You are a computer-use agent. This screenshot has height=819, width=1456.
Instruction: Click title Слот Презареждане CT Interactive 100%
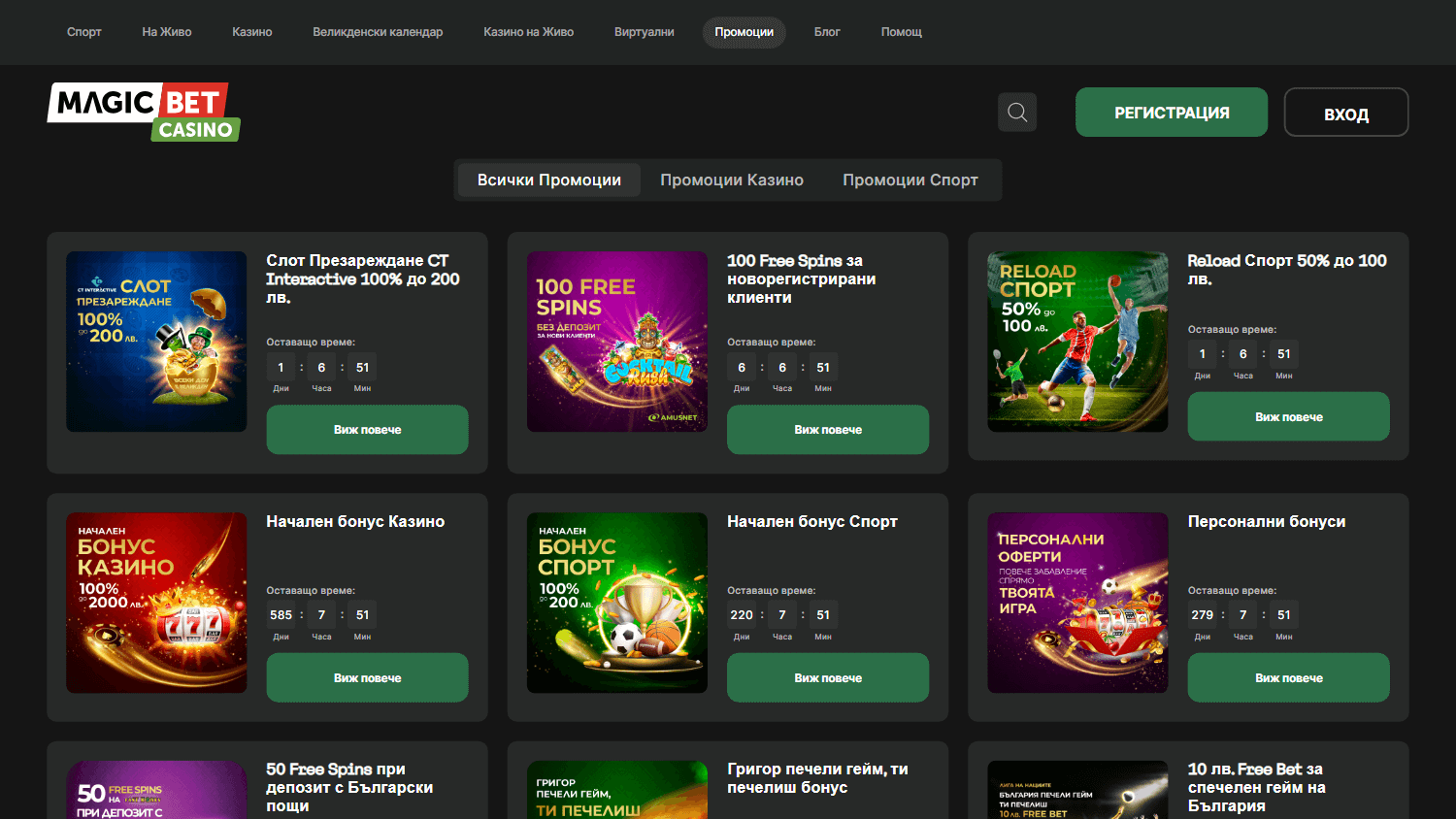click(x=363, y=278)
